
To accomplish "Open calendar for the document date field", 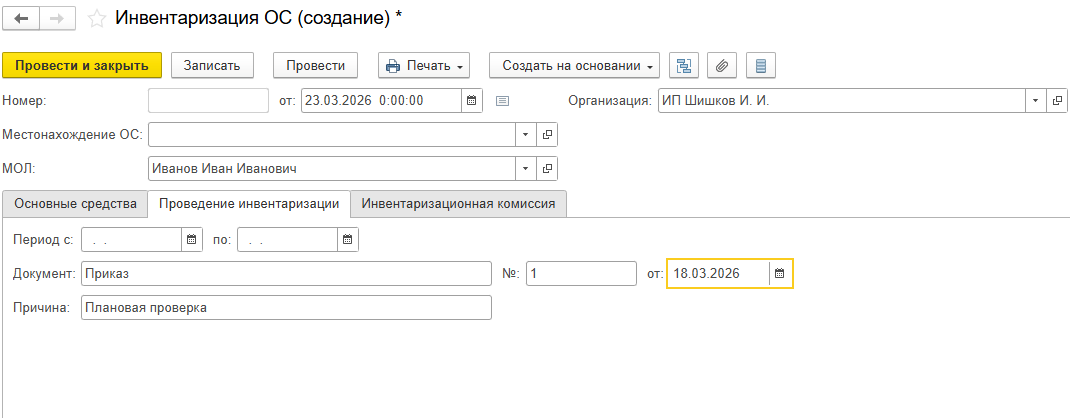I will [x=471, y=100].
